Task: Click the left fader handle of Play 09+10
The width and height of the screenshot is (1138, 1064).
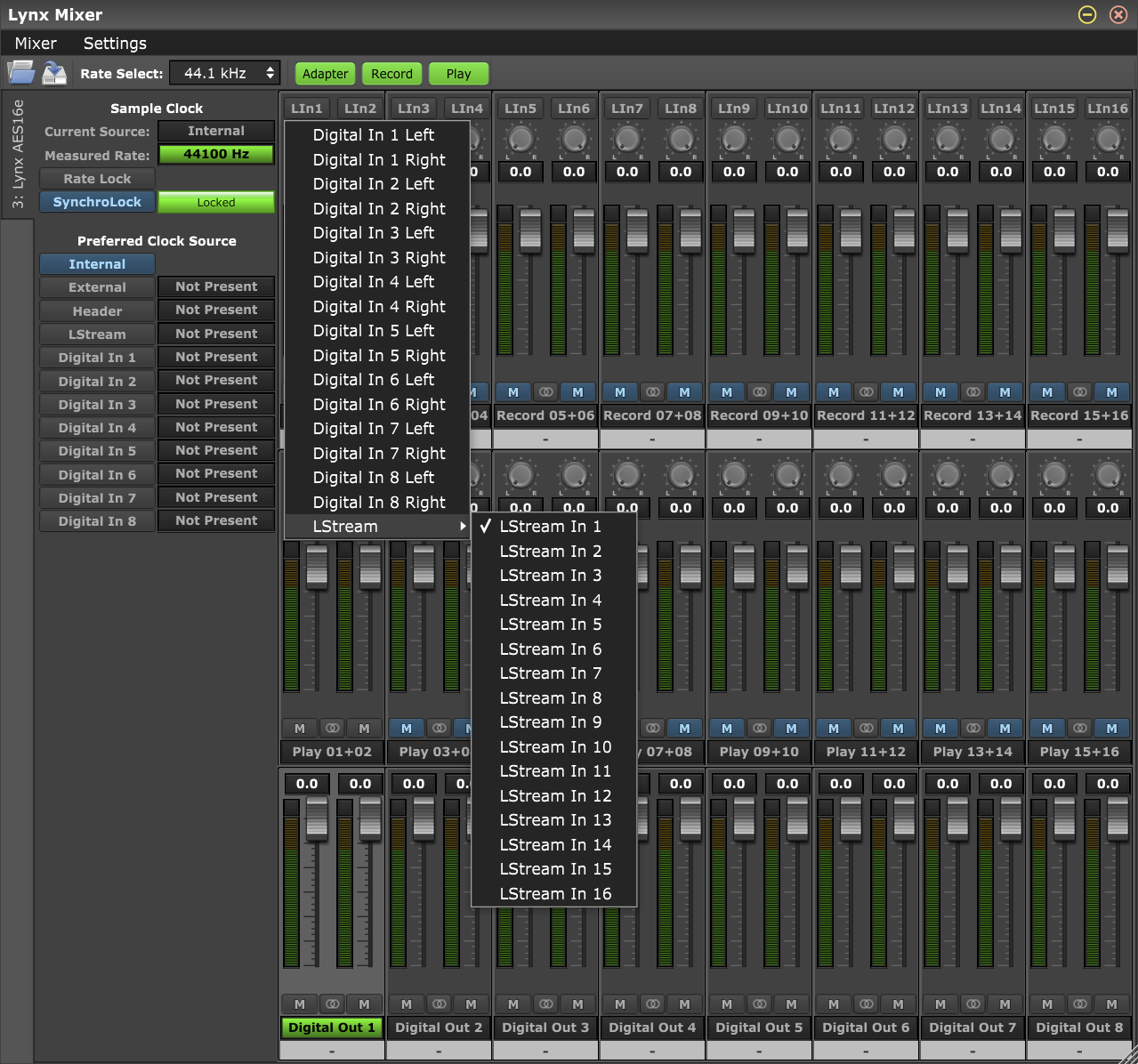Action: pyautogui.click(x=744, y=566)
